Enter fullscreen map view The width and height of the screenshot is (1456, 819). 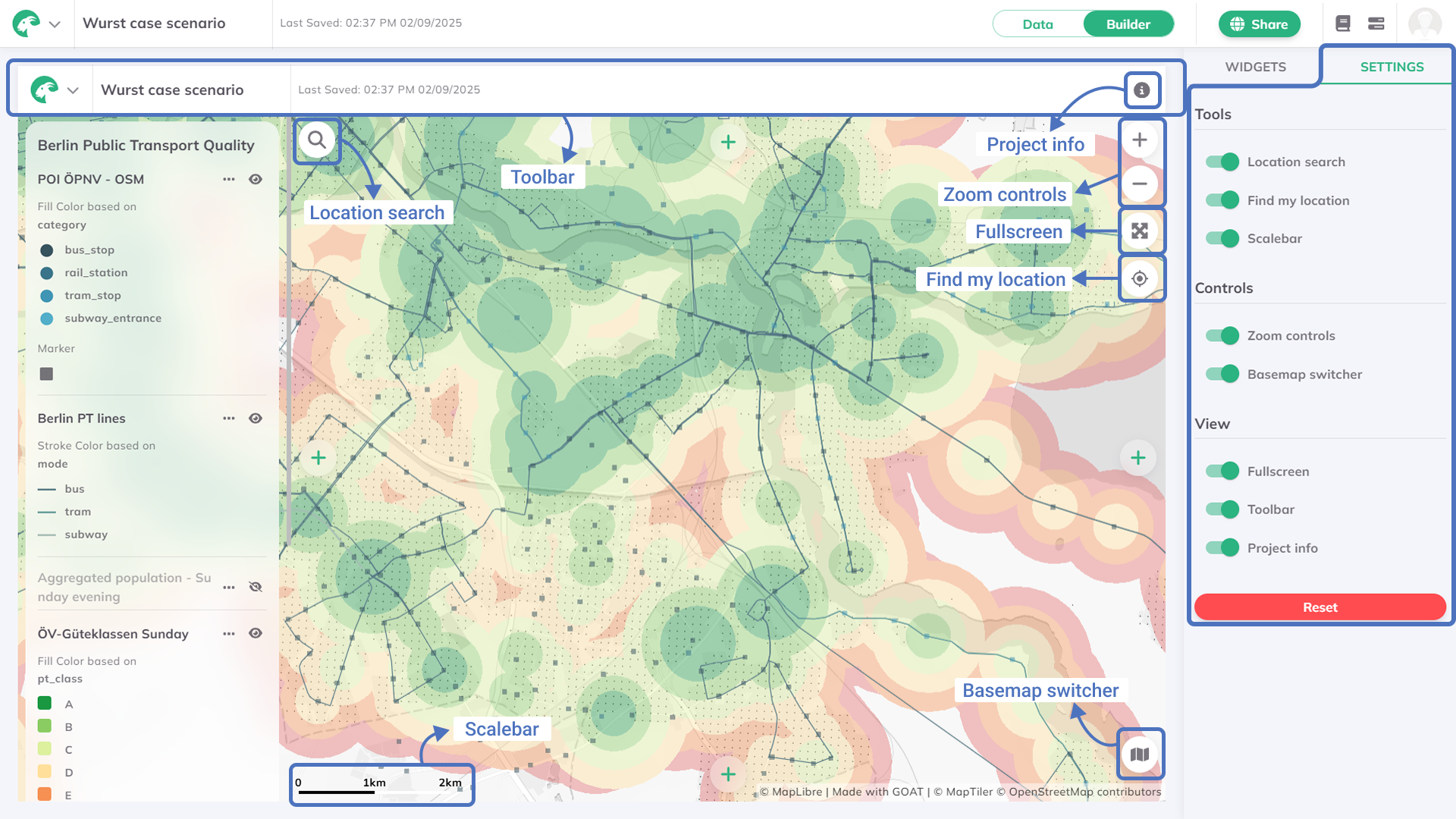click(1139, 231)
